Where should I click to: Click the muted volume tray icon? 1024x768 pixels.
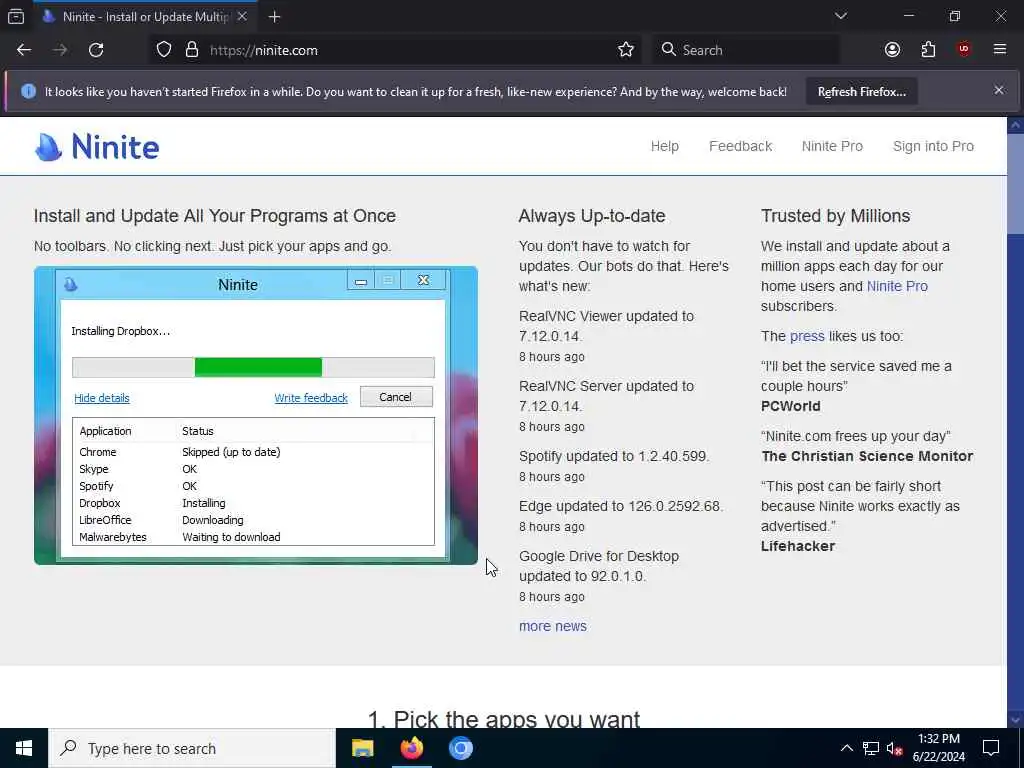tap(895, 748)
